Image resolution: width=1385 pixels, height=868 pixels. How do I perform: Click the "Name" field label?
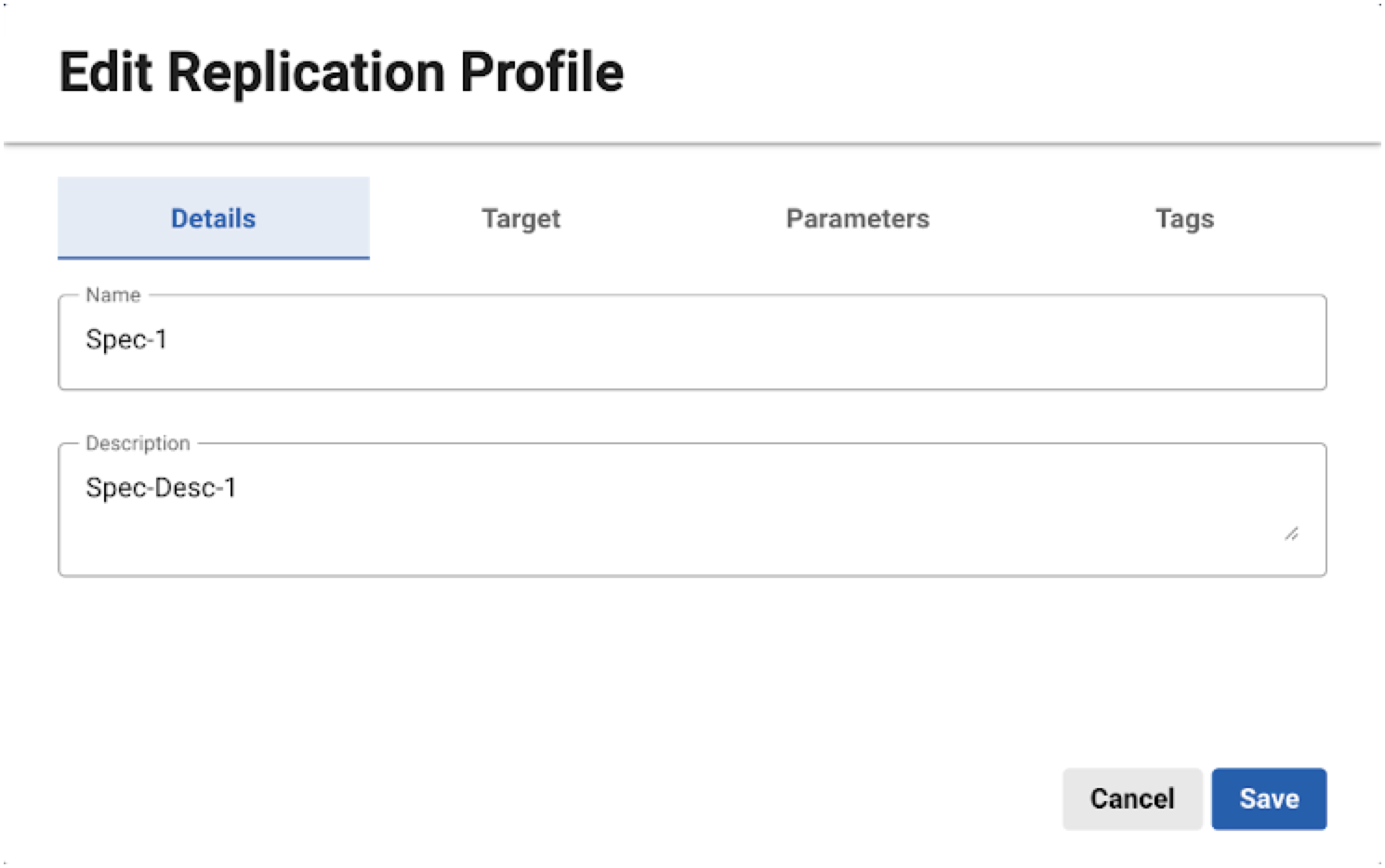coord(112,296)
